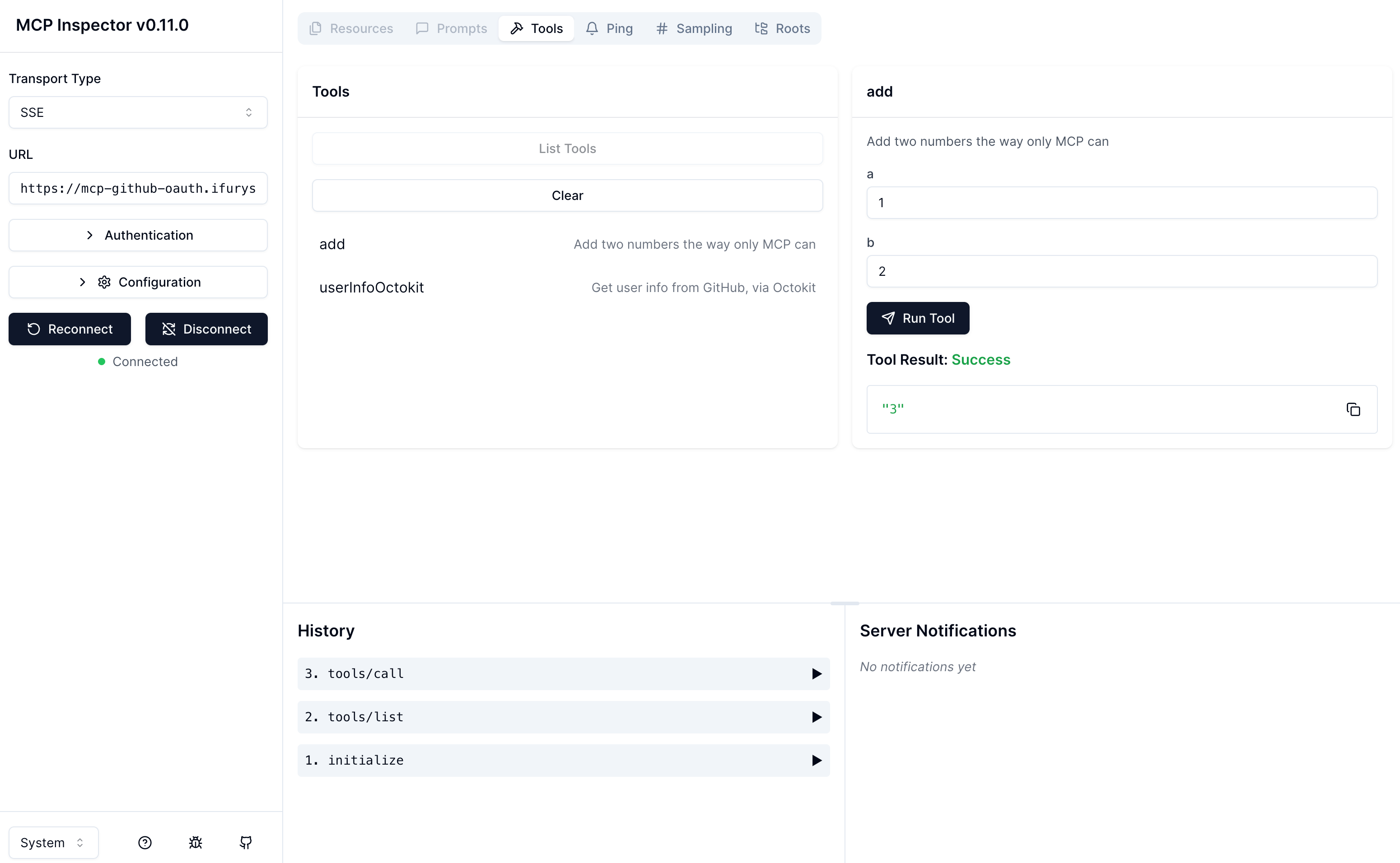Switch to the Roots tab
Viewport: 1400px width, 863px height.
(783, 28)
